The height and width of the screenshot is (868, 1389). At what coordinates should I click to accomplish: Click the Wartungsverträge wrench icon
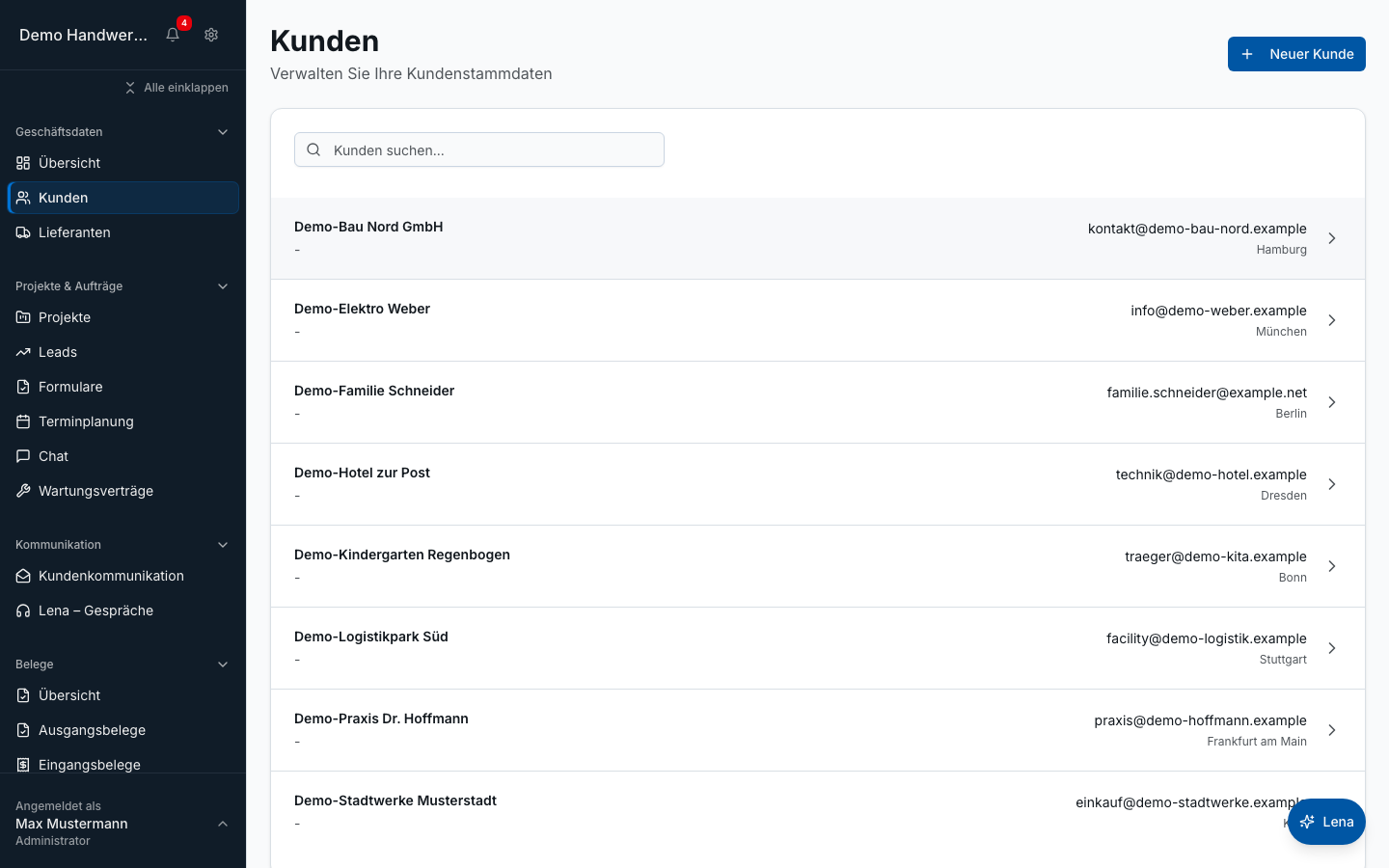coord(23,491)
